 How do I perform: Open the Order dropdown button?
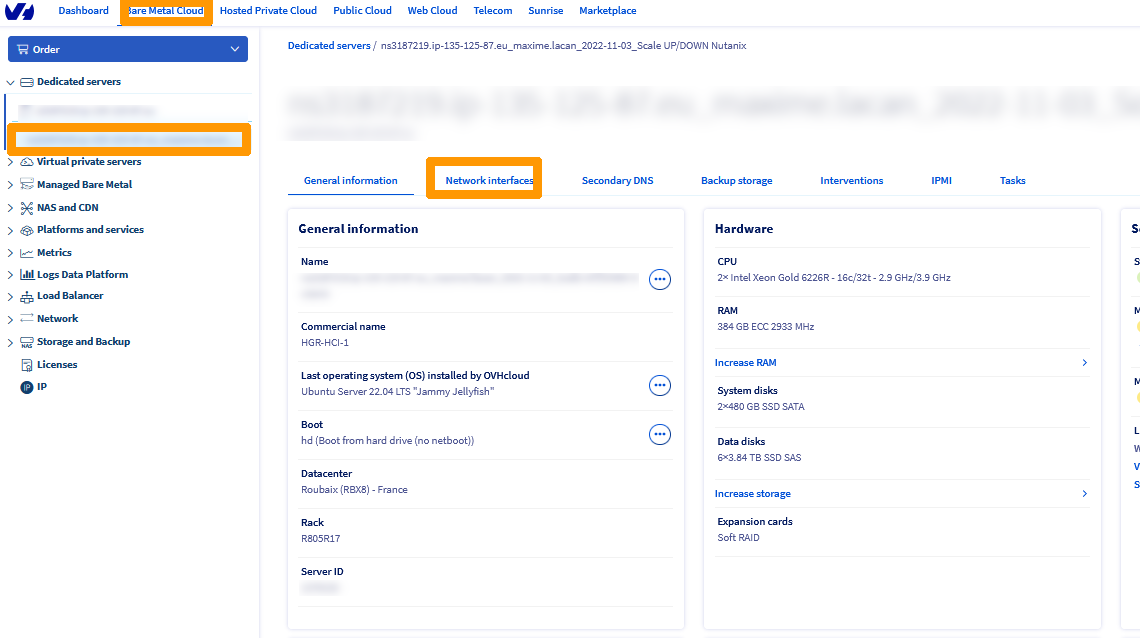[127, 49]
